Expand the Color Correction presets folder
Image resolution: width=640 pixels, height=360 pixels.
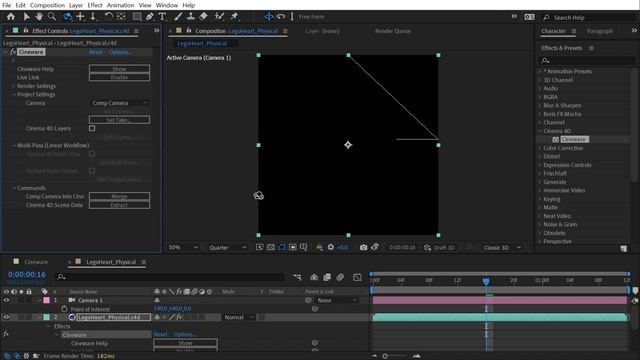(540, 148)
